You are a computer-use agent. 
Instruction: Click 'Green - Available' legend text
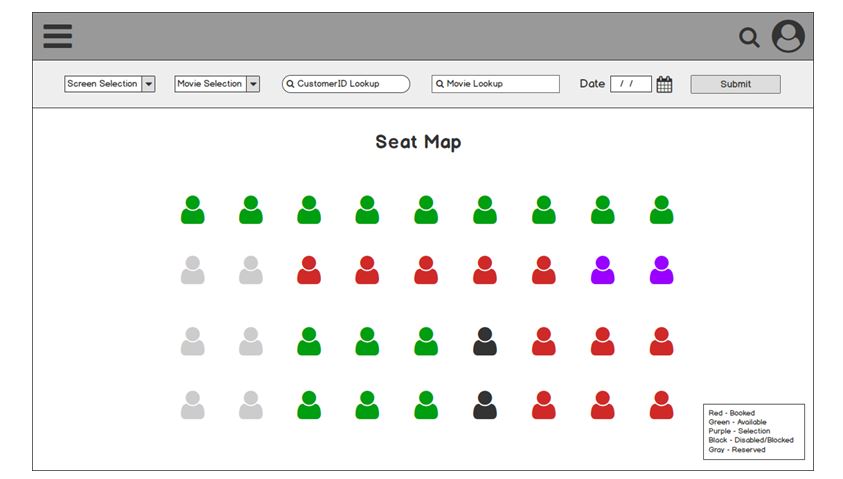tap(737, 422)
